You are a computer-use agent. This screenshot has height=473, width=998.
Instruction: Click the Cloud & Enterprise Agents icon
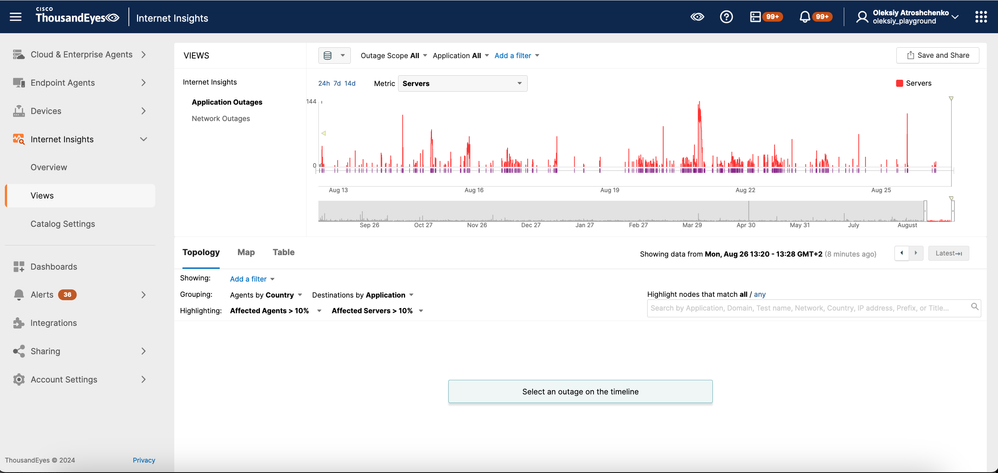[18, 55]
